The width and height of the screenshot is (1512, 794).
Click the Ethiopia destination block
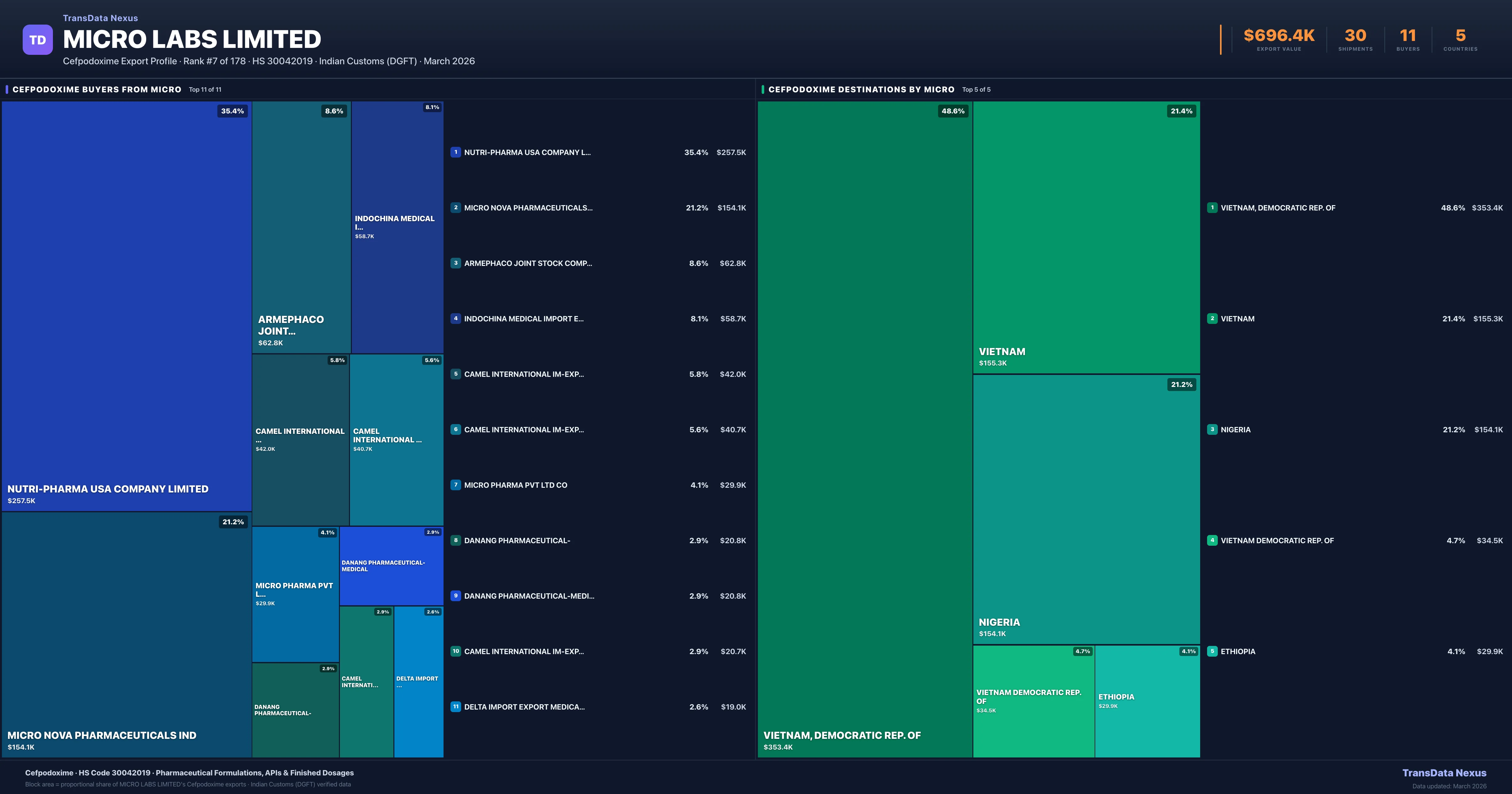pos(1147,701)
